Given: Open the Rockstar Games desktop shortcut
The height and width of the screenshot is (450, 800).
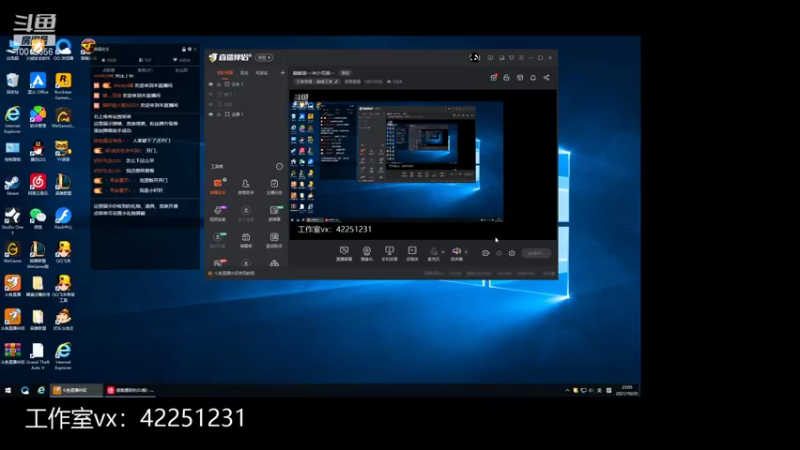Looking at the screenshot, I should pos(63,85).
